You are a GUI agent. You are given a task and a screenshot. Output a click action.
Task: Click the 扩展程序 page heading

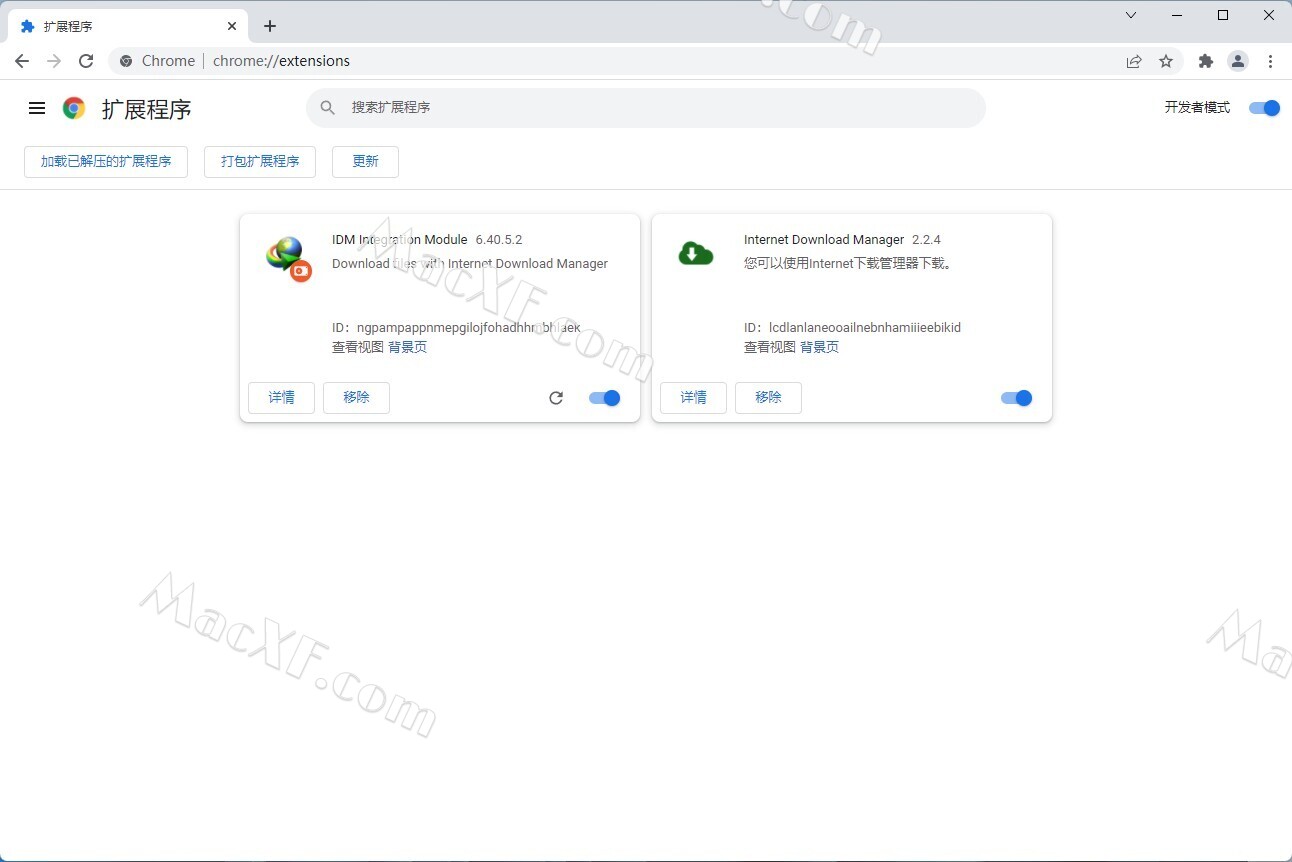[x=146, y=109]
